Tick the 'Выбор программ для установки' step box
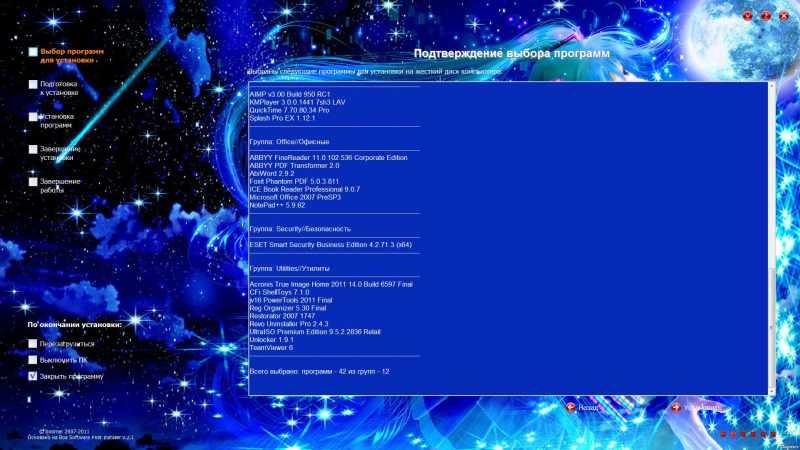 [x=33, y=52]
